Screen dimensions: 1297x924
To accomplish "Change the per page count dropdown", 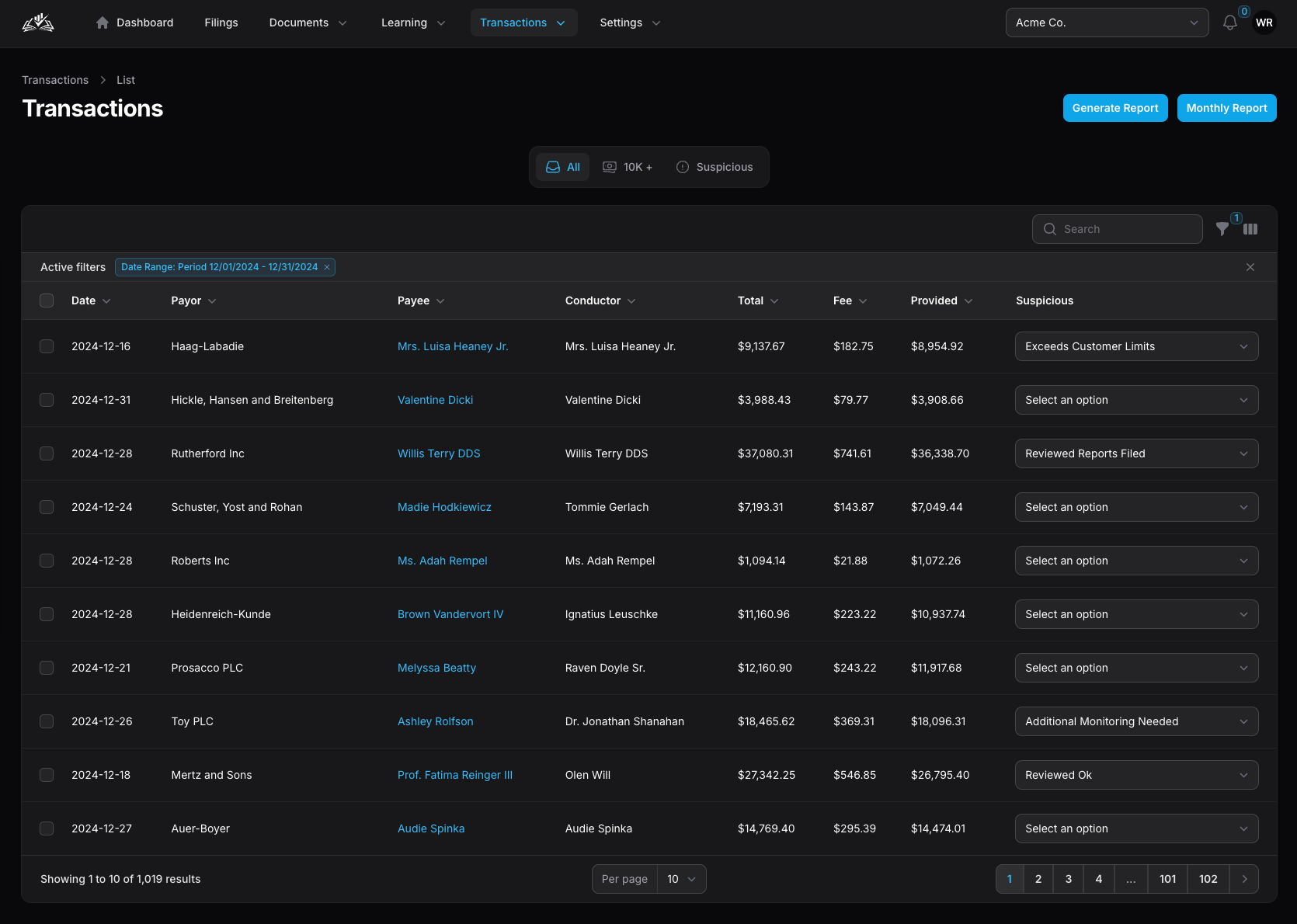I will pos(681,879).
